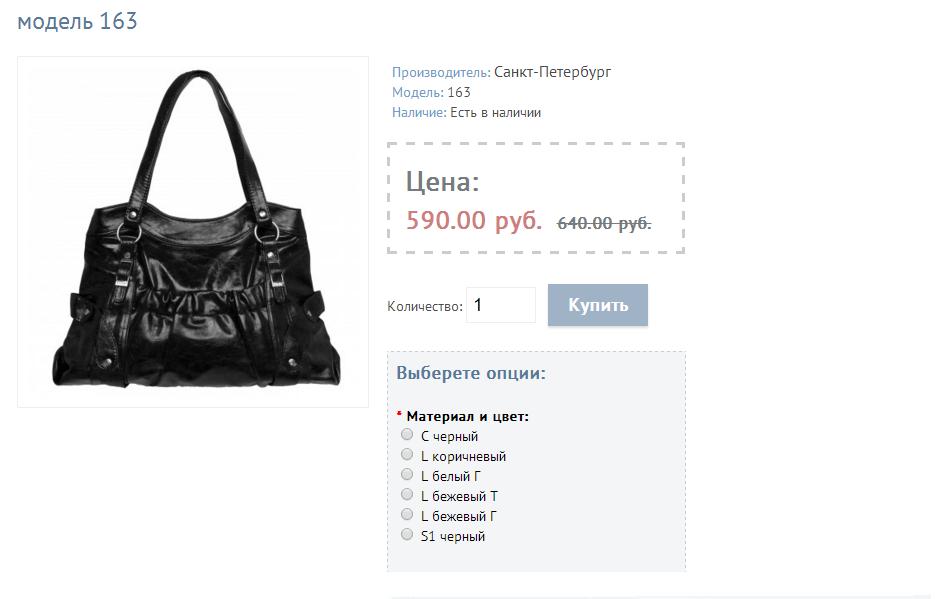
Task: Click the Купить buy button
Action: pyautogui.click(x=598, y=305)
